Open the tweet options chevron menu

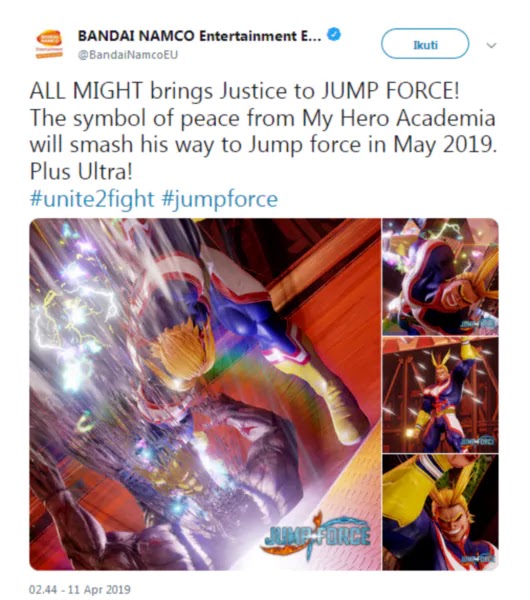coord(491,46)
